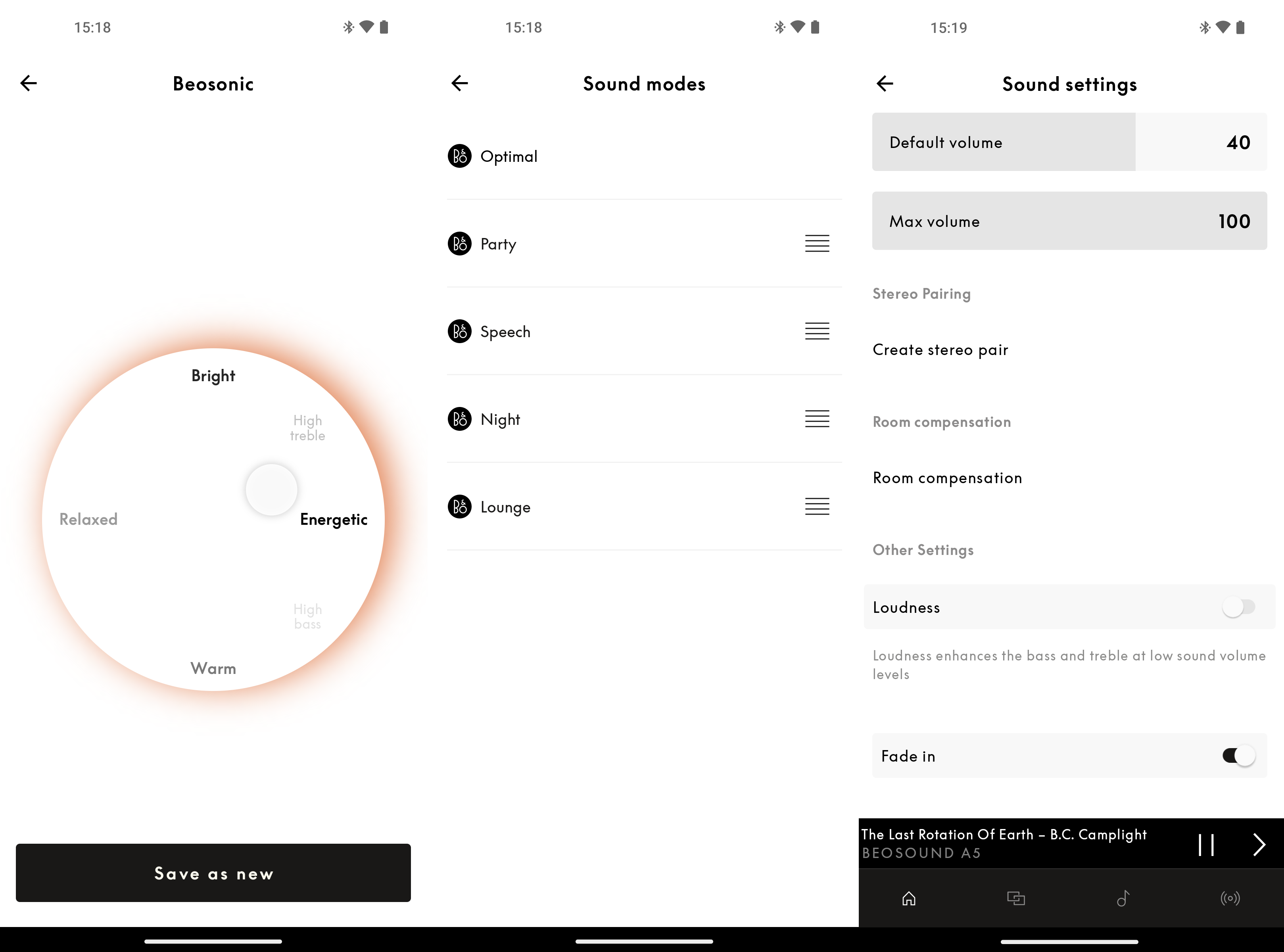Tap Wi-Fi icon in Sound modes status bar
1284x952 pixels.
(x=798, y=27)
